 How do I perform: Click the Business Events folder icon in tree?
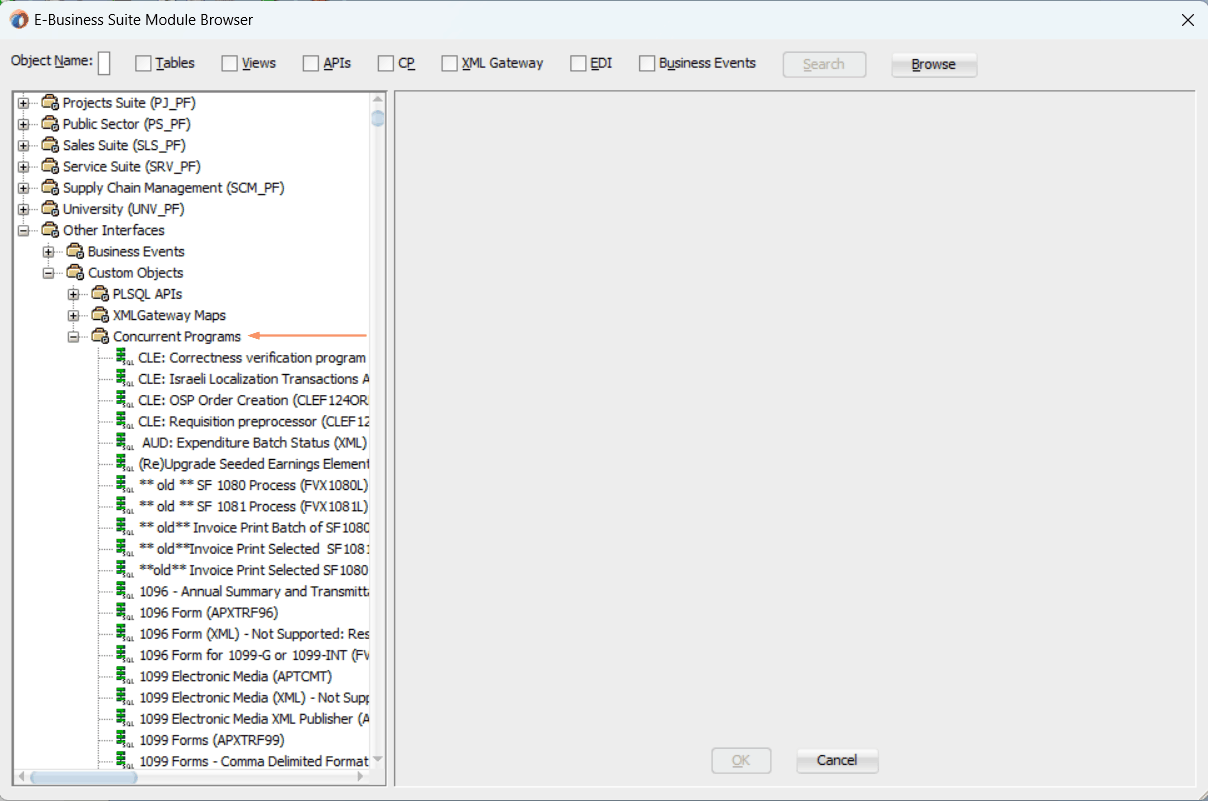(75, 251)
